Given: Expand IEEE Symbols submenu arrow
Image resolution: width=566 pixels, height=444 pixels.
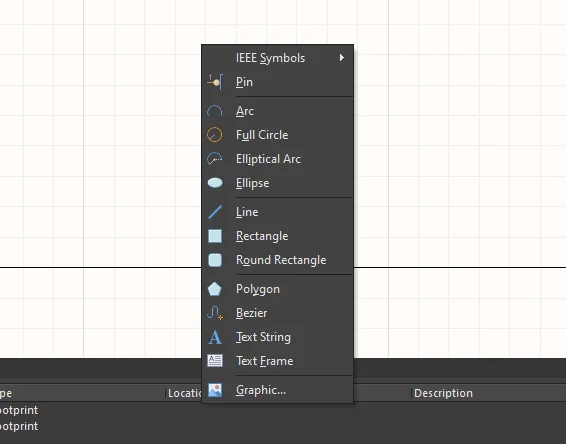Looking at the screenshot, I should [x=341, y=58].
